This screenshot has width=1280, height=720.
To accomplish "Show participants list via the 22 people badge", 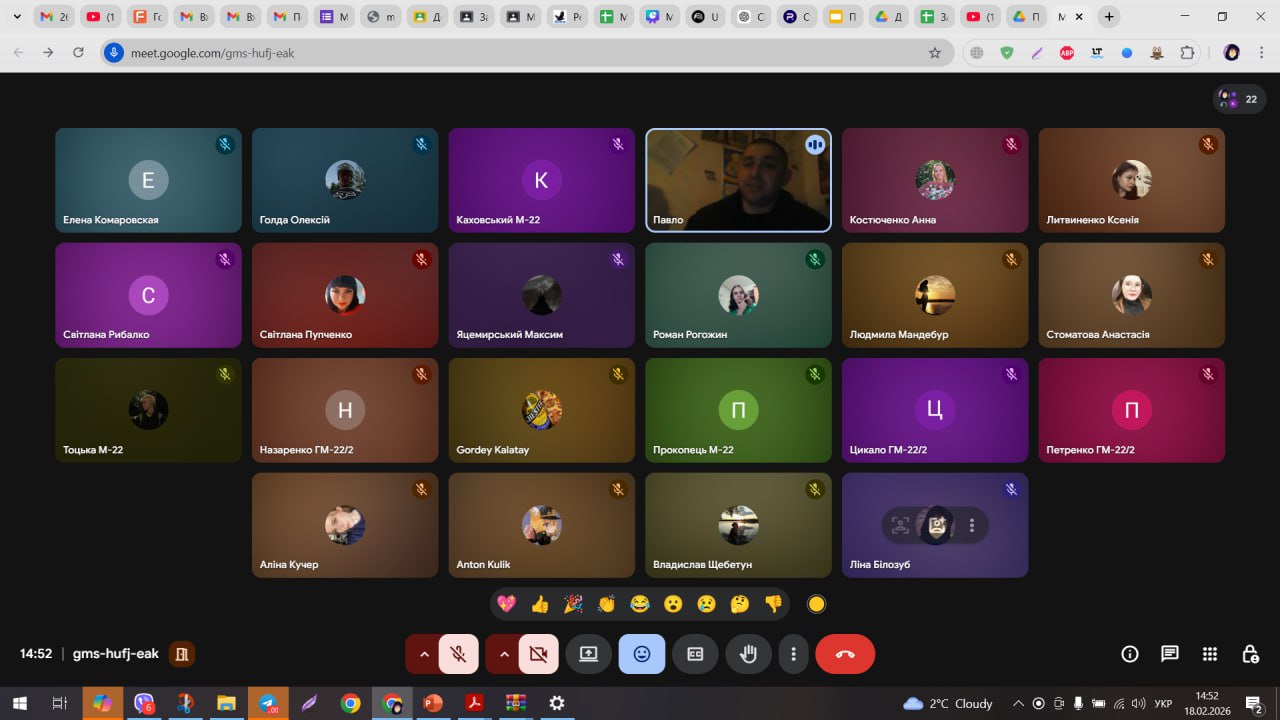I will pos(1239,99).
